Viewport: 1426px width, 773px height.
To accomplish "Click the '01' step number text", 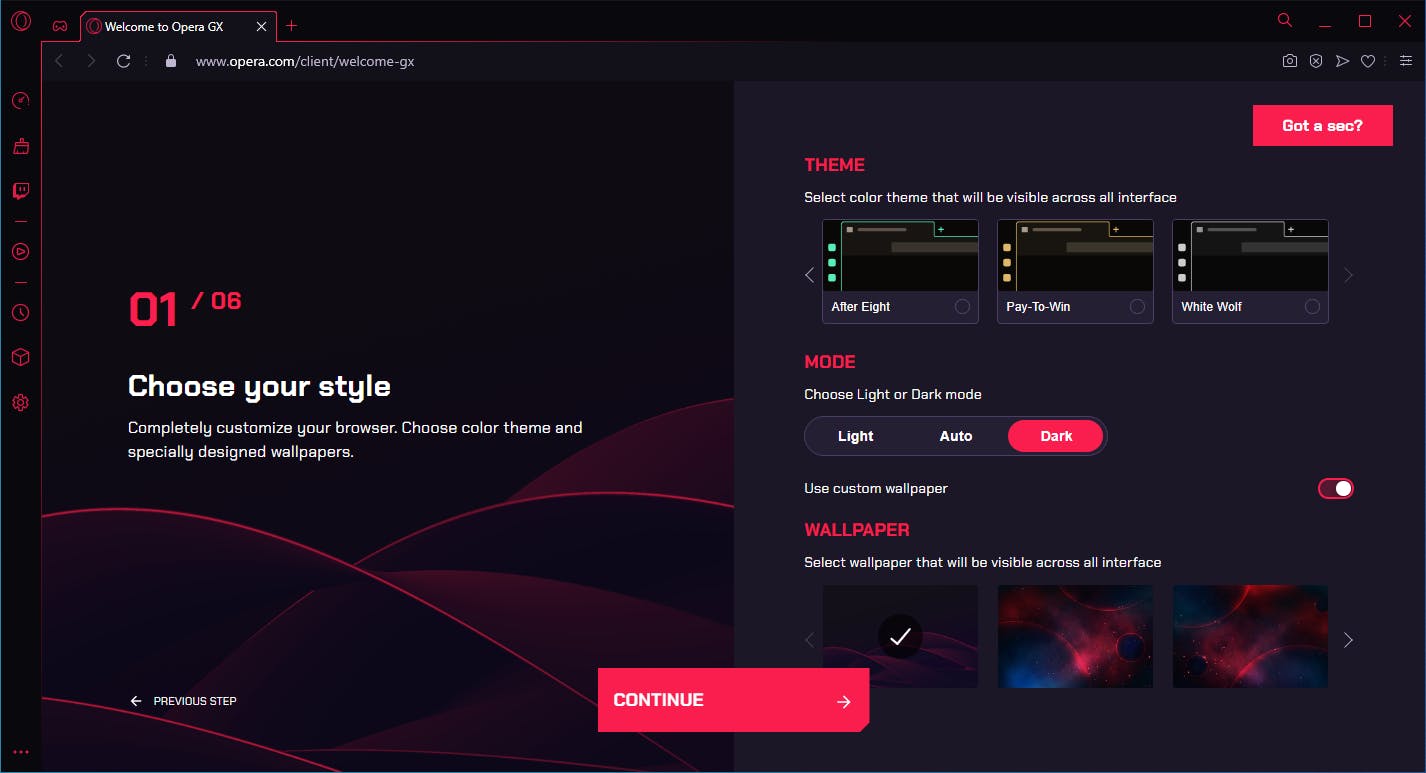I will click(153, 310).
